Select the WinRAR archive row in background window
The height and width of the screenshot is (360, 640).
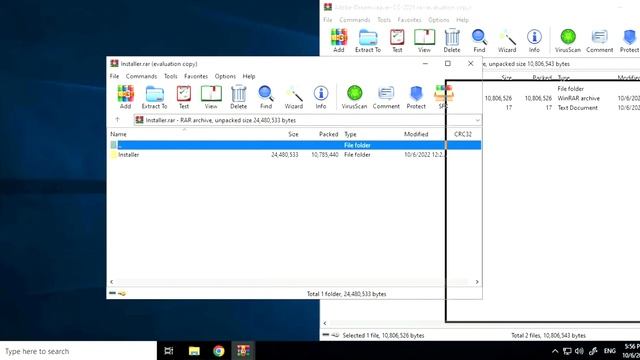562,98
